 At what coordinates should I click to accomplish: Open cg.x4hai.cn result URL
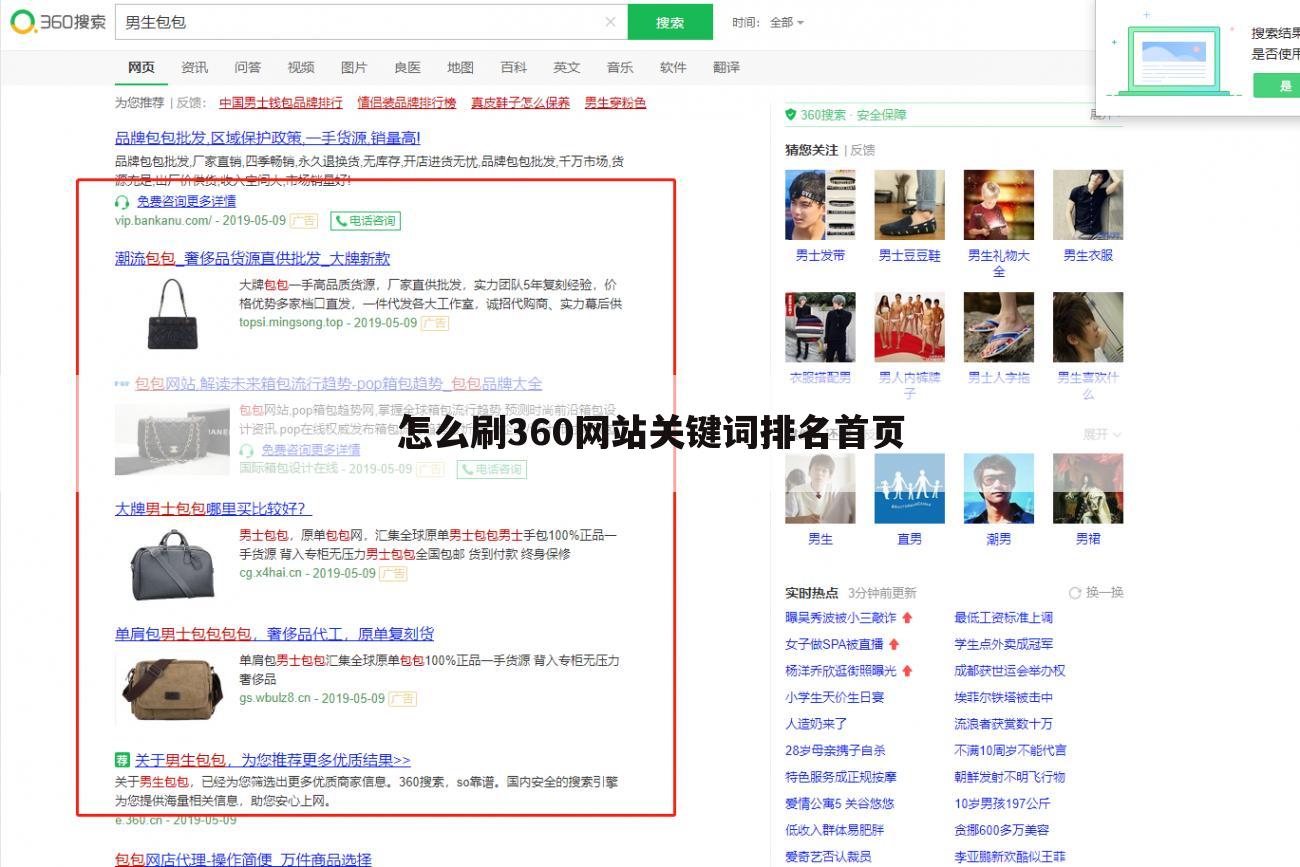[x=269, y=573]
